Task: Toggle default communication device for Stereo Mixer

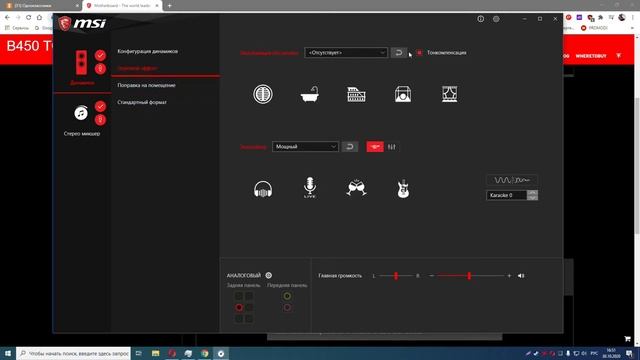Action: [100, 120]
